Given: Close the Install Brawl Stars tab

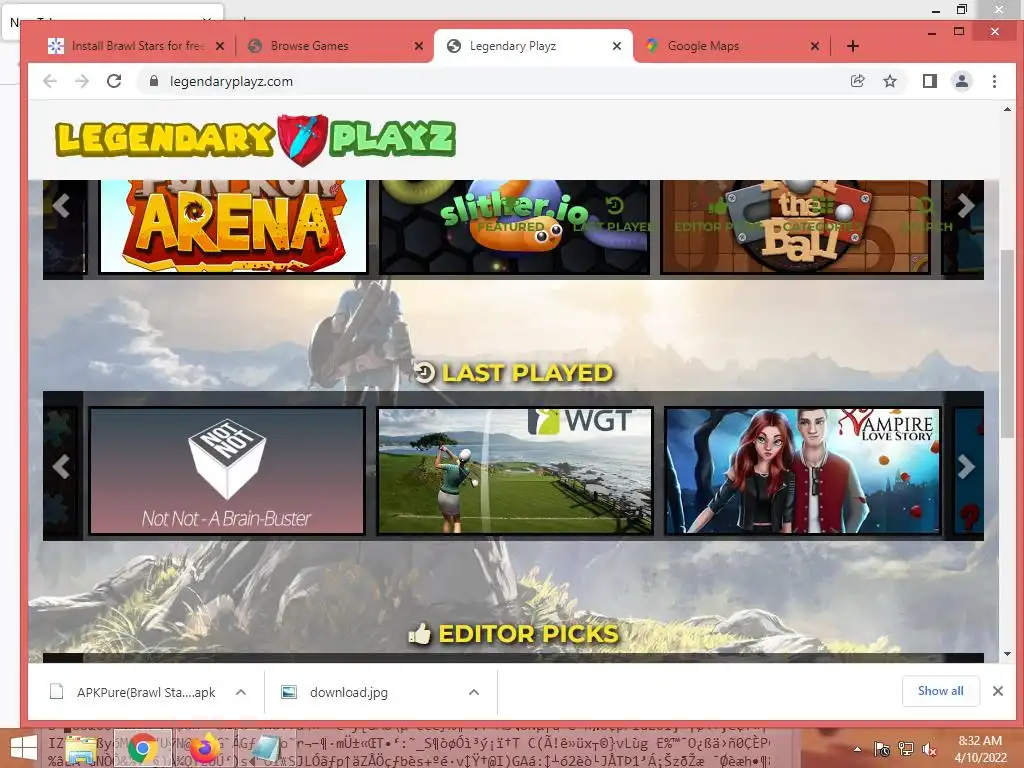Looking at the screenshot, I should pyautogui.click(x=220, y=46).
